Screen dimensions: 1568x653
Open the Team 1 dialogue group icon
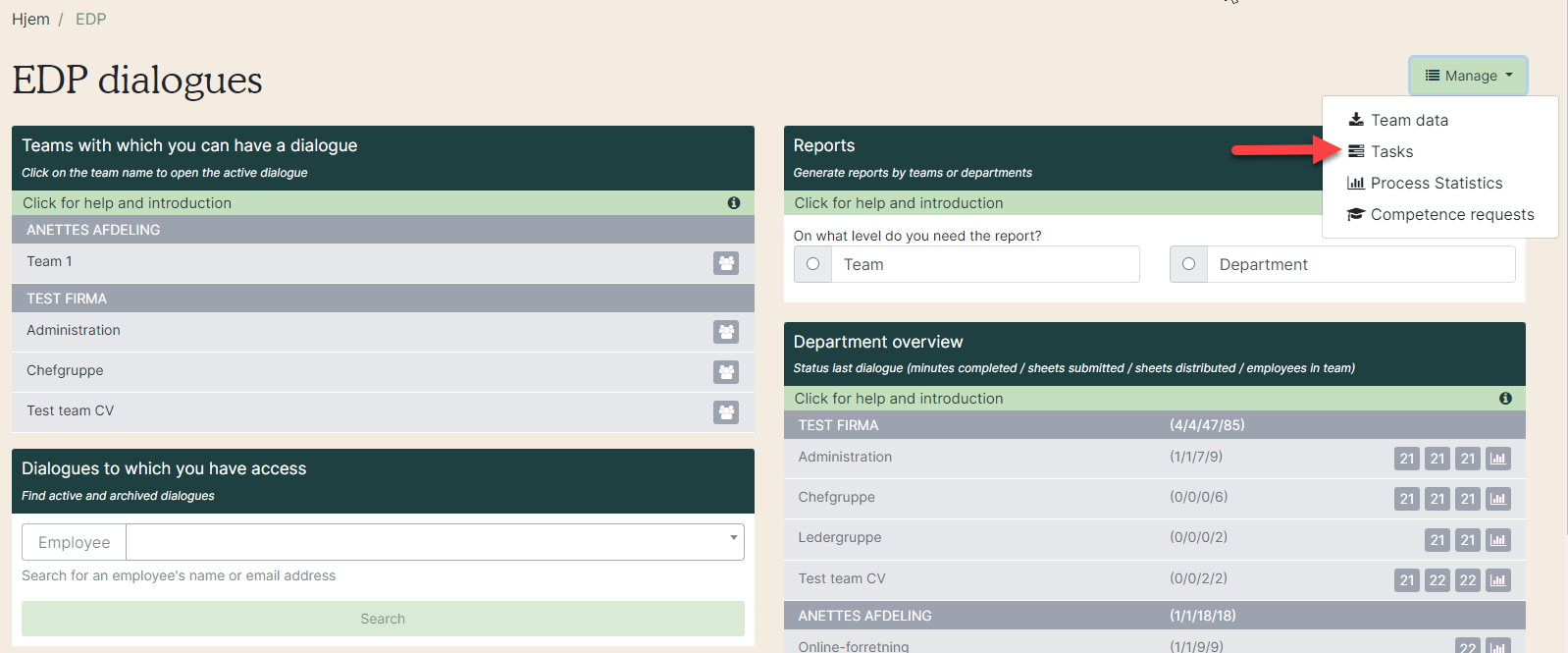click(x=726, y=263)
